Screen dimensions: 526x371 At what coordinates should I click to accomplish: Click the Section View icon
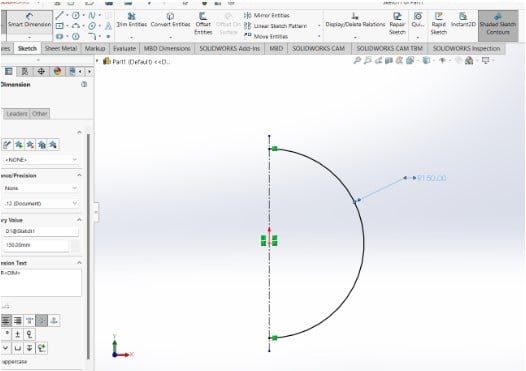coord(388,60)
